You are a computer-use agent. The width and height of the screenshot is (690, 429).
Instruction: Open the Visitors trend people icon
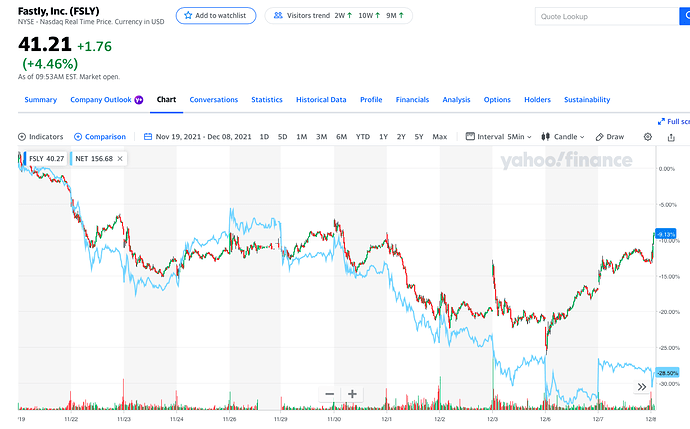(x=278, y=15)
